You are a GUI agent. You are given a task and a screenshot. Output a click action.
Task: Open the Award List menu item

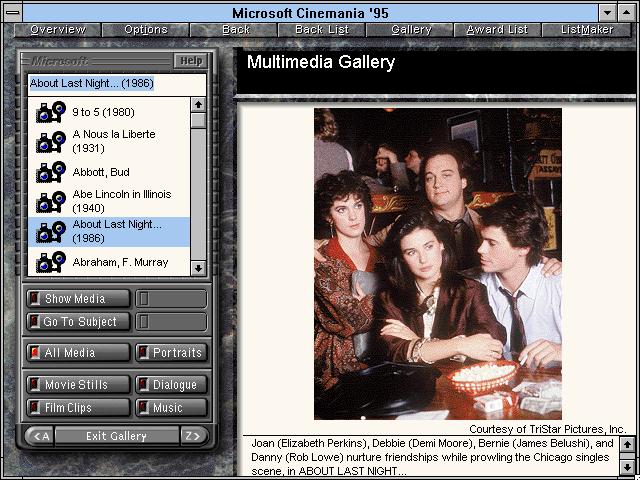point(497,30)
